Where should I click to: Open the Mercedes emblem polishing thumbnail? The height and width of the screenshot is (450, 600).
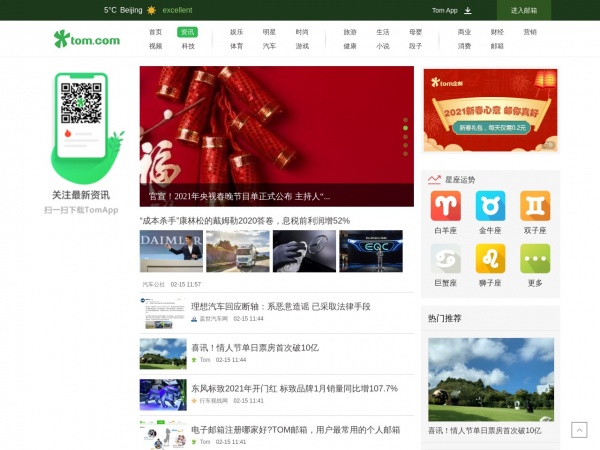(x=304, y=251)
